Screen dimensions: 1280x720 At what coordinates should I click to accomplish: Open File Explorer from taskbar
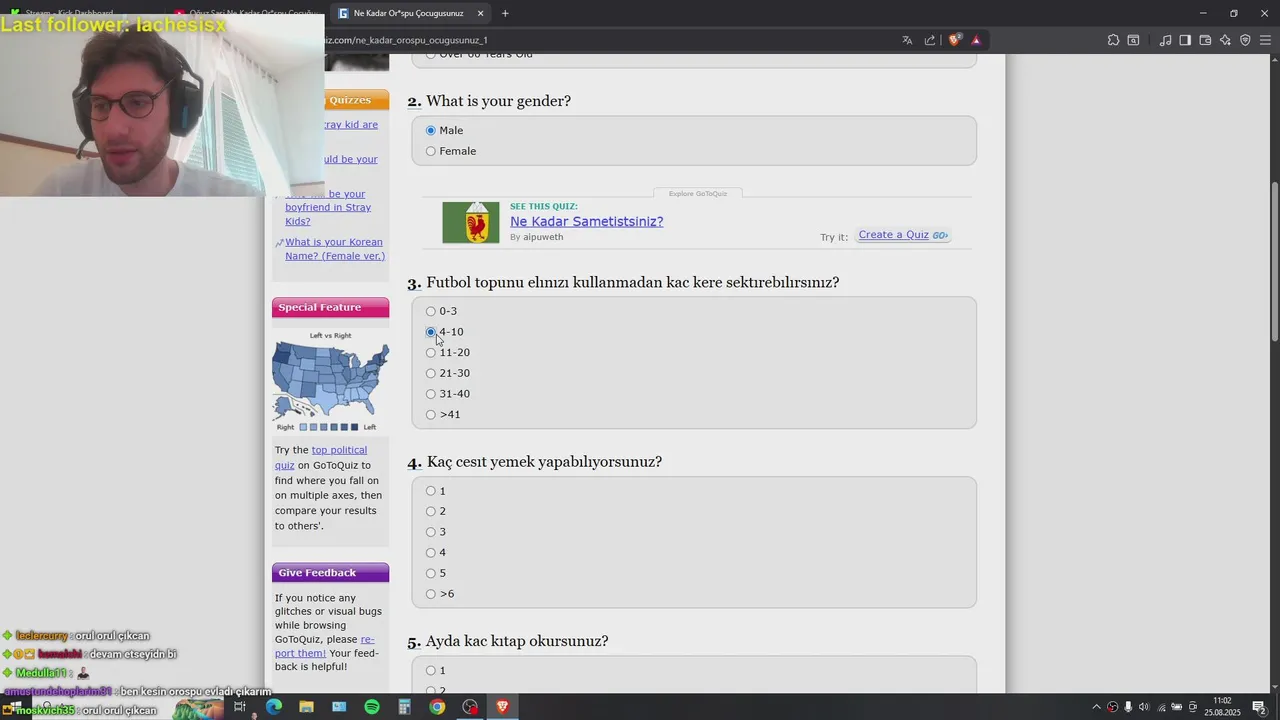pyautogui.click(x=306, y=707)
